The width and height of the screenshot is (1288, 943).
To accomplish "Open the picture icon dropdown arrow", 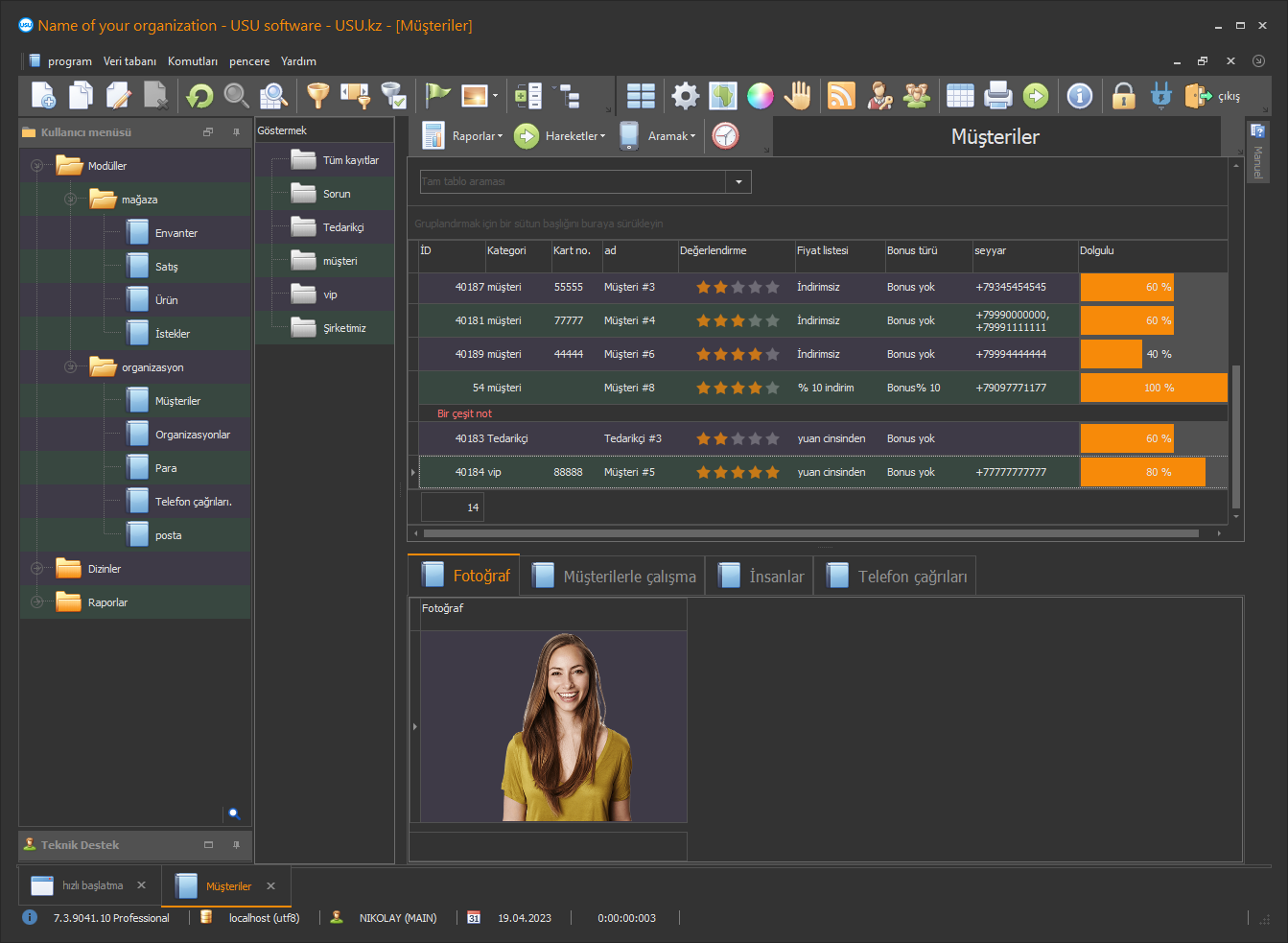I will (x=495, y=96).
